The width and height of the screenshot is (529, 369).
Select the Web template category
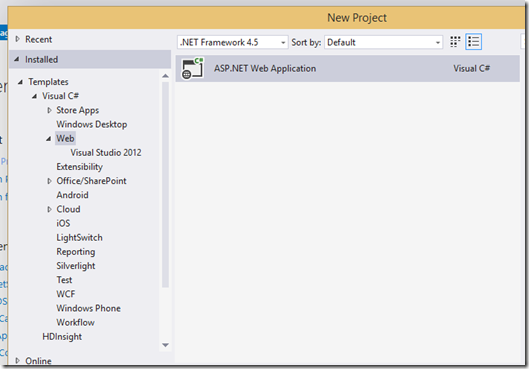tap(65, 139)
